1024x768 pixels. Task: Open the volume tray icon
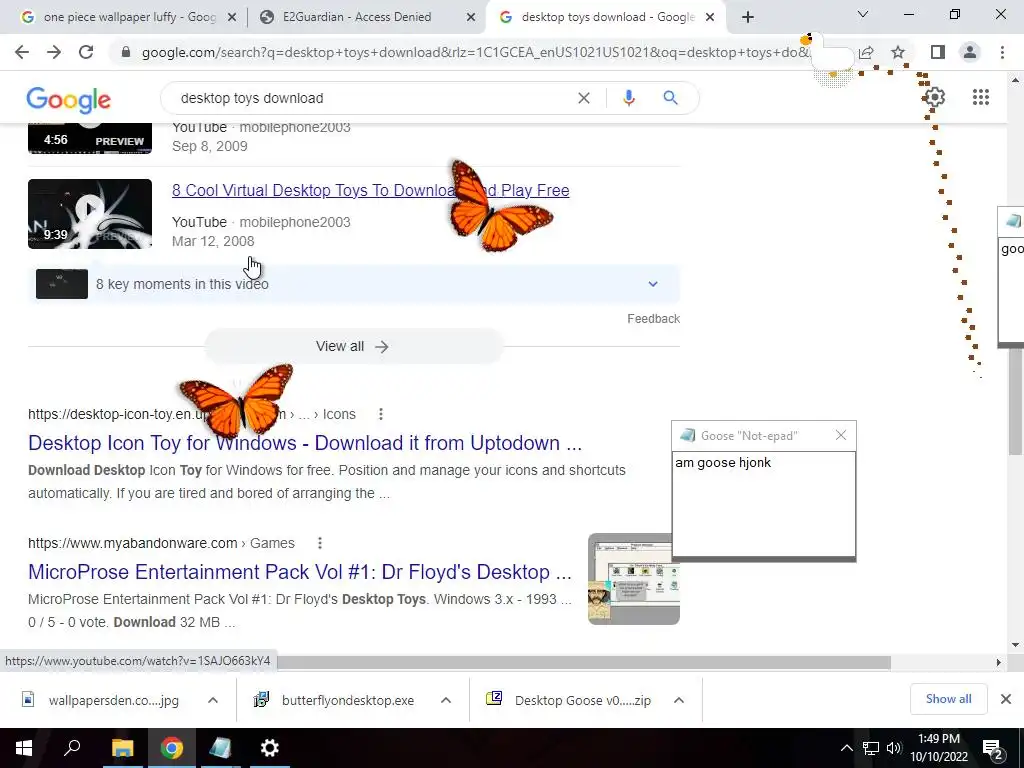coord(894,748)
